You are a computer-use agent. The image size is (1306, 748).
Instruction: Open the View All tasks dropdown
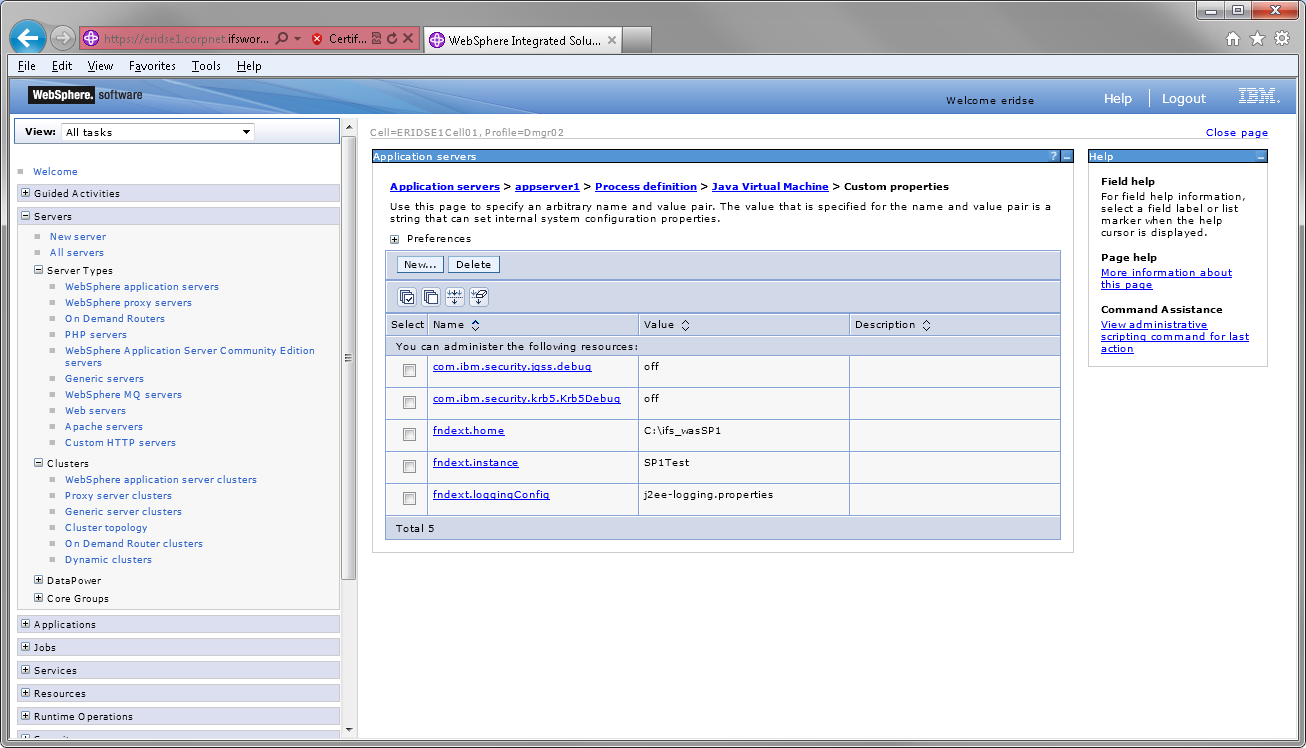pos(157,132)
